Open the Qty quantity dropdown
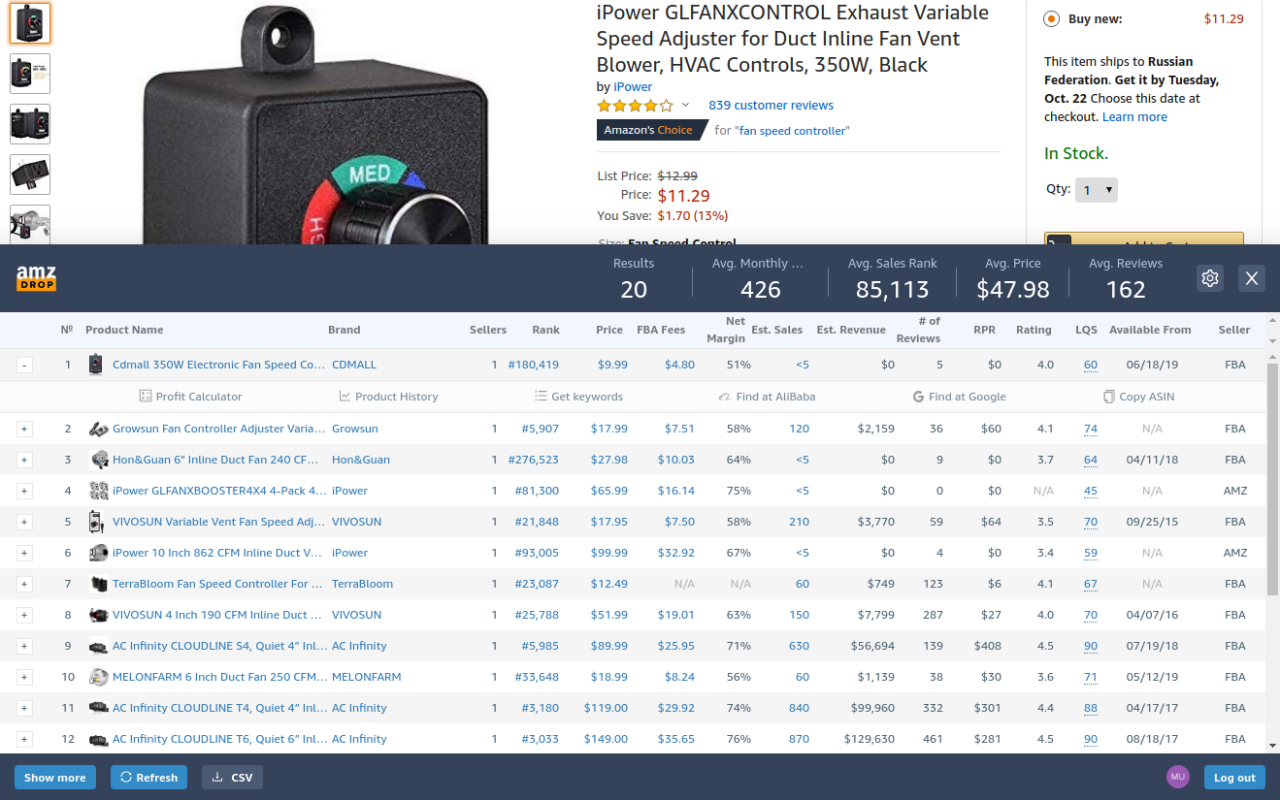The image size is (1280, 800). [1096, 190]
